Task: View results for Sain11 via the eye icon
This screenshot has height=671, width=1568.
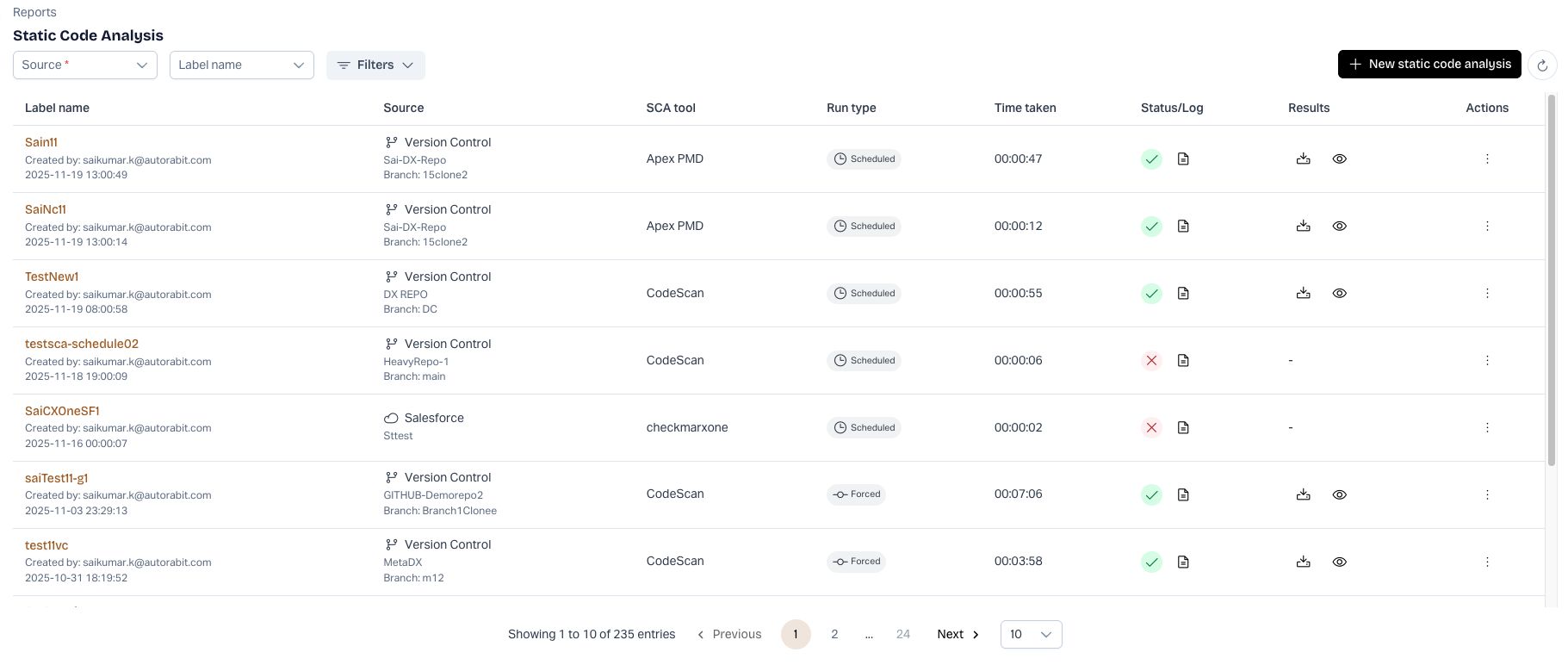Action: click(x=1339, y=159)
